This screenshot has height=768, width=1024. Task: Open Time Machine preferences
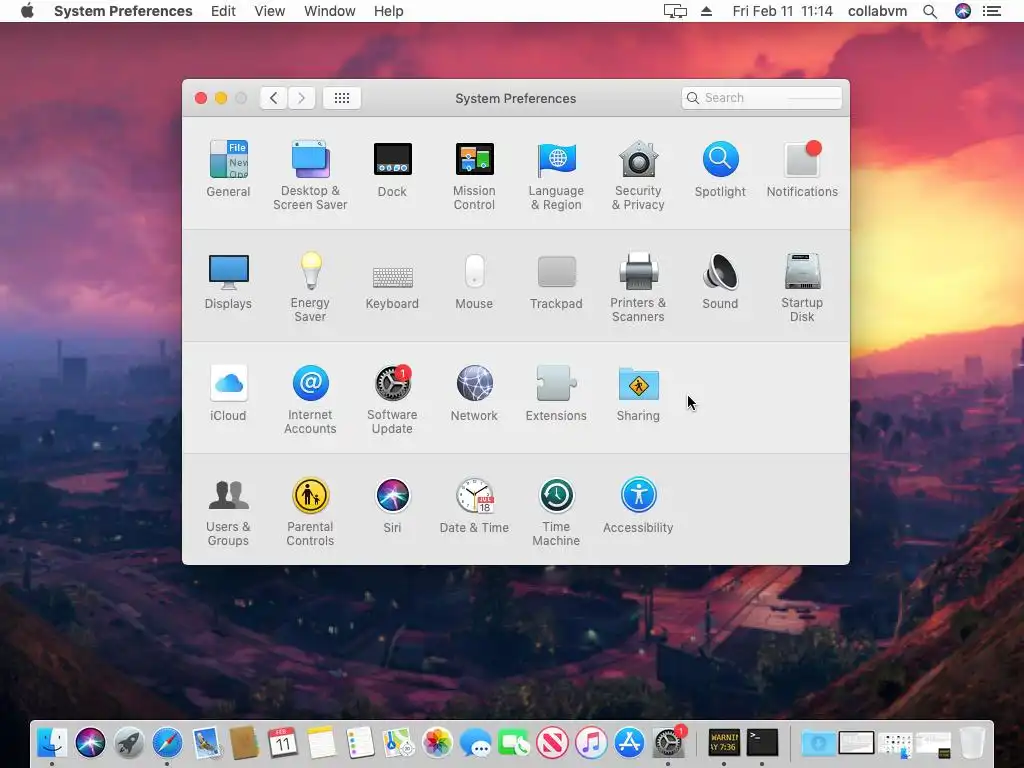556,512
